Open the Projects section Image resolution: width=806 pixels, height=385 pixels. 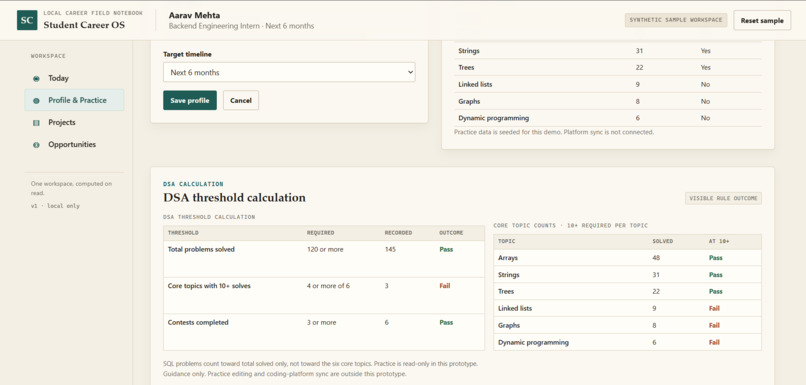74,122
